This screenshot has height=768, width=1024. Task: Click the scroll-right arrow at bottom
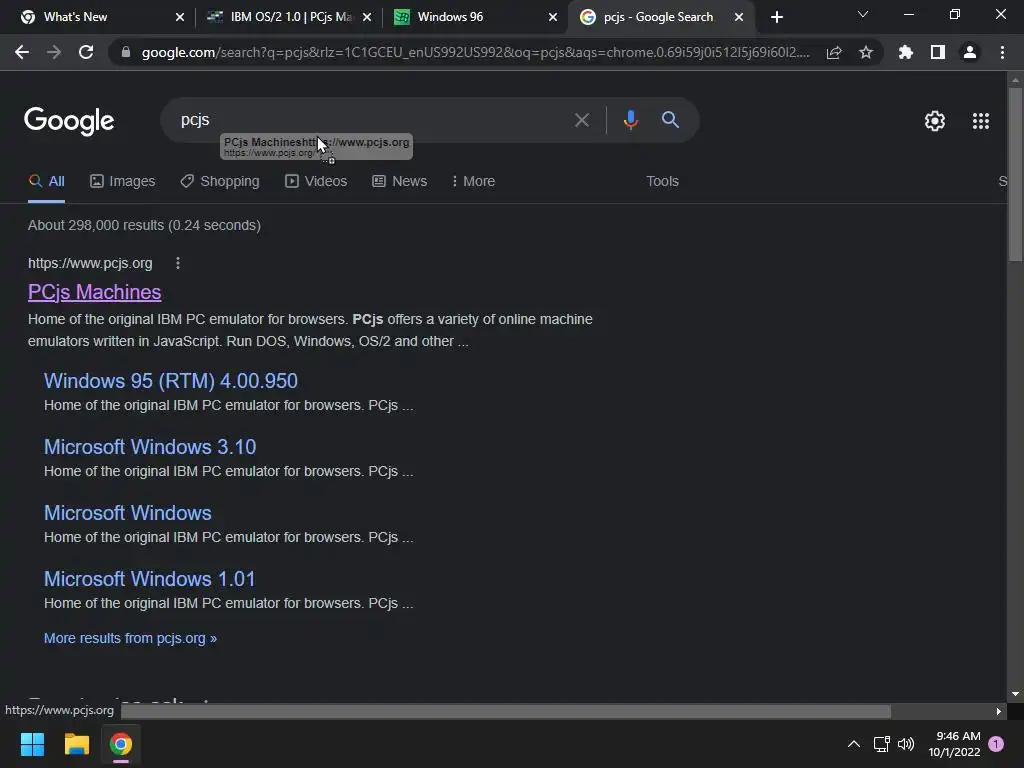[999, 711]
